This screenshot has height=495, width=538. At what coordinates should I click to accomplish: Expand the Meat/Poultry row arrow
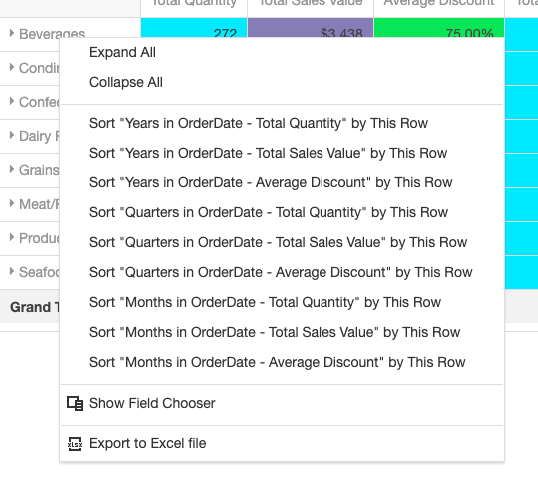coord(12,203)
